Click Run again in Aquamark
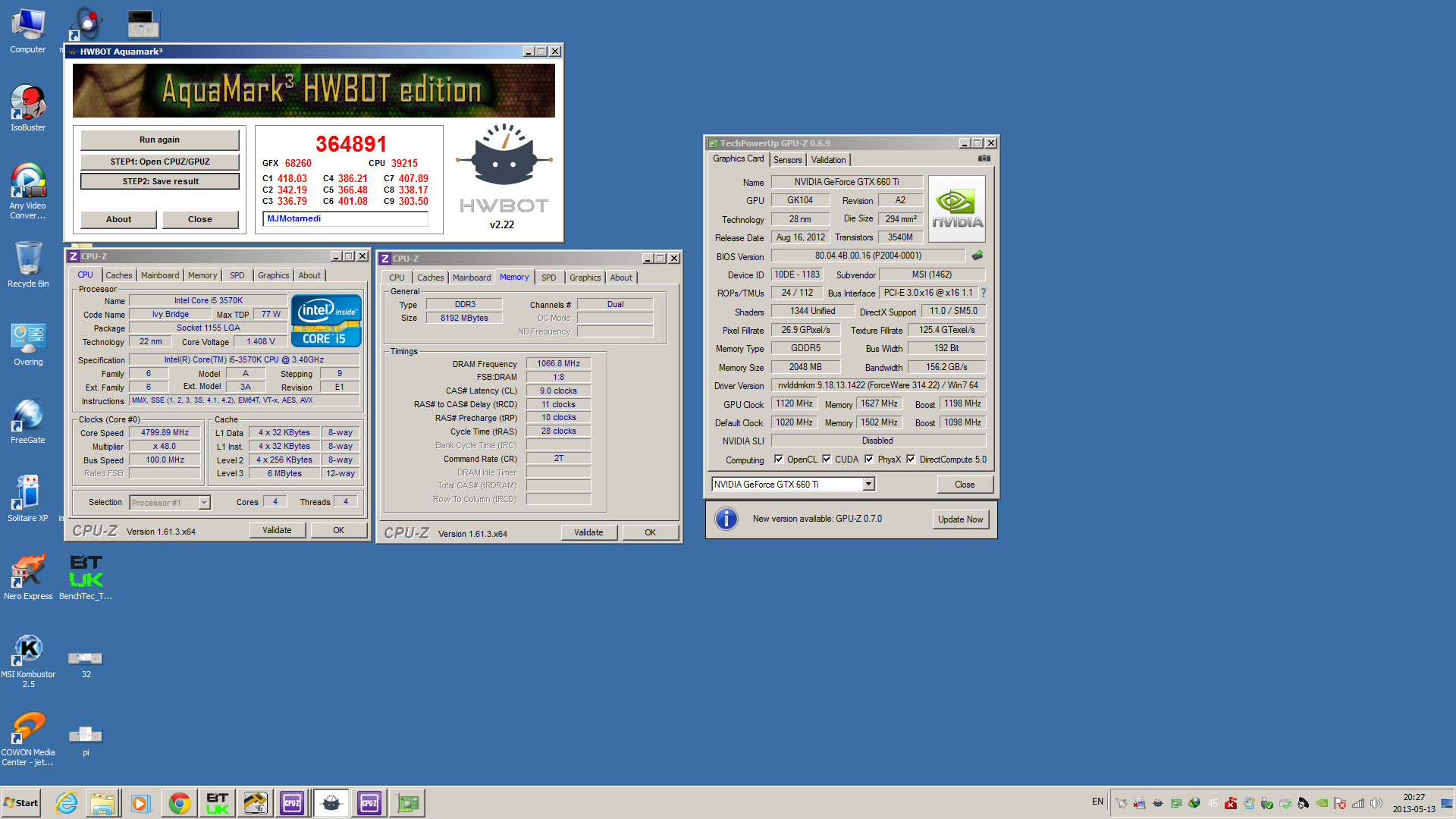 [160, 140]
